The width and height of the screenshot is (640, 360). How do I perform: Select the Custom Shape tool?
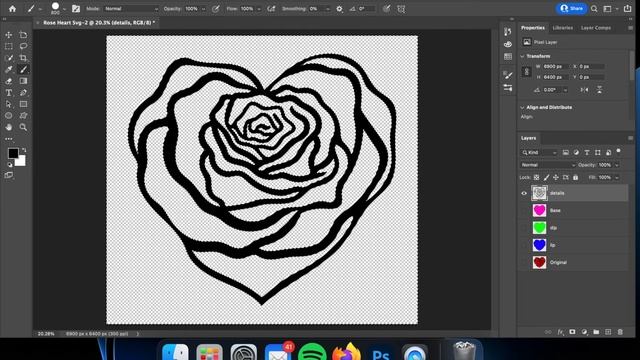click(x=23, y=116)
